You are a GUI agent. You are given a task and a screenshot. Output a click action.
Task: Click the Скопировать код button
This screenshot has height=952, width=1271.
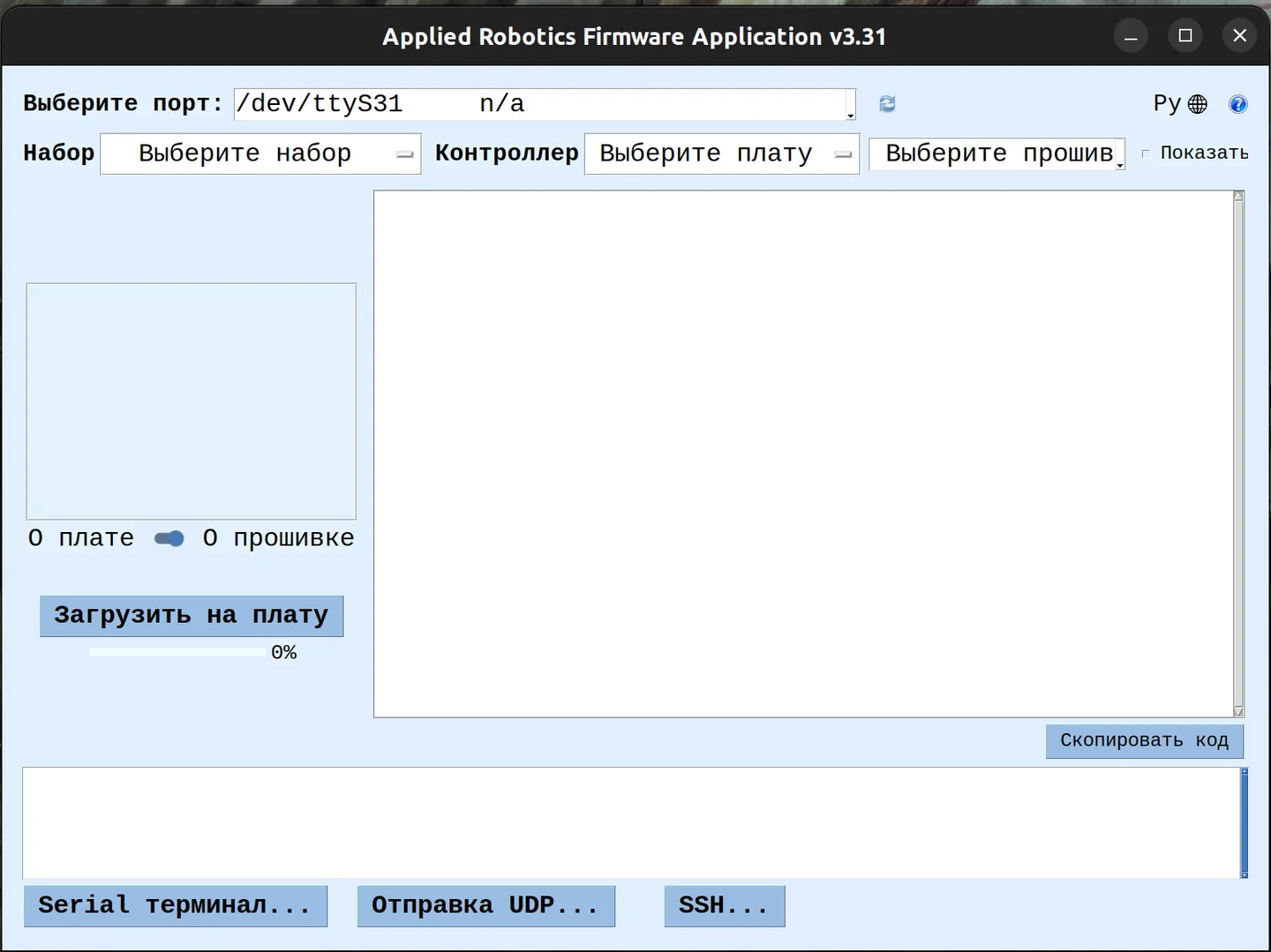1145,741
